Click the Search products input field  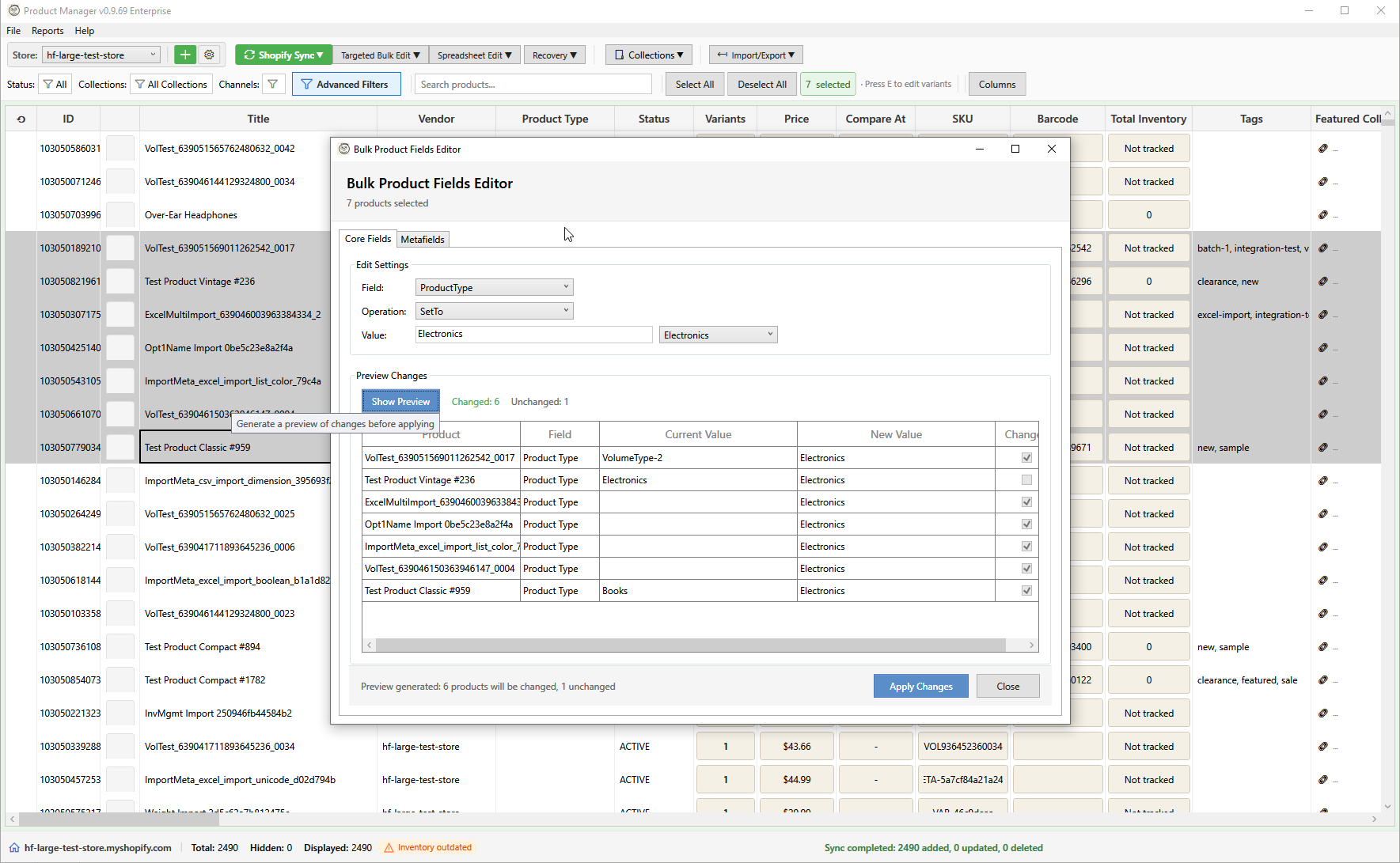click(533, 84)
